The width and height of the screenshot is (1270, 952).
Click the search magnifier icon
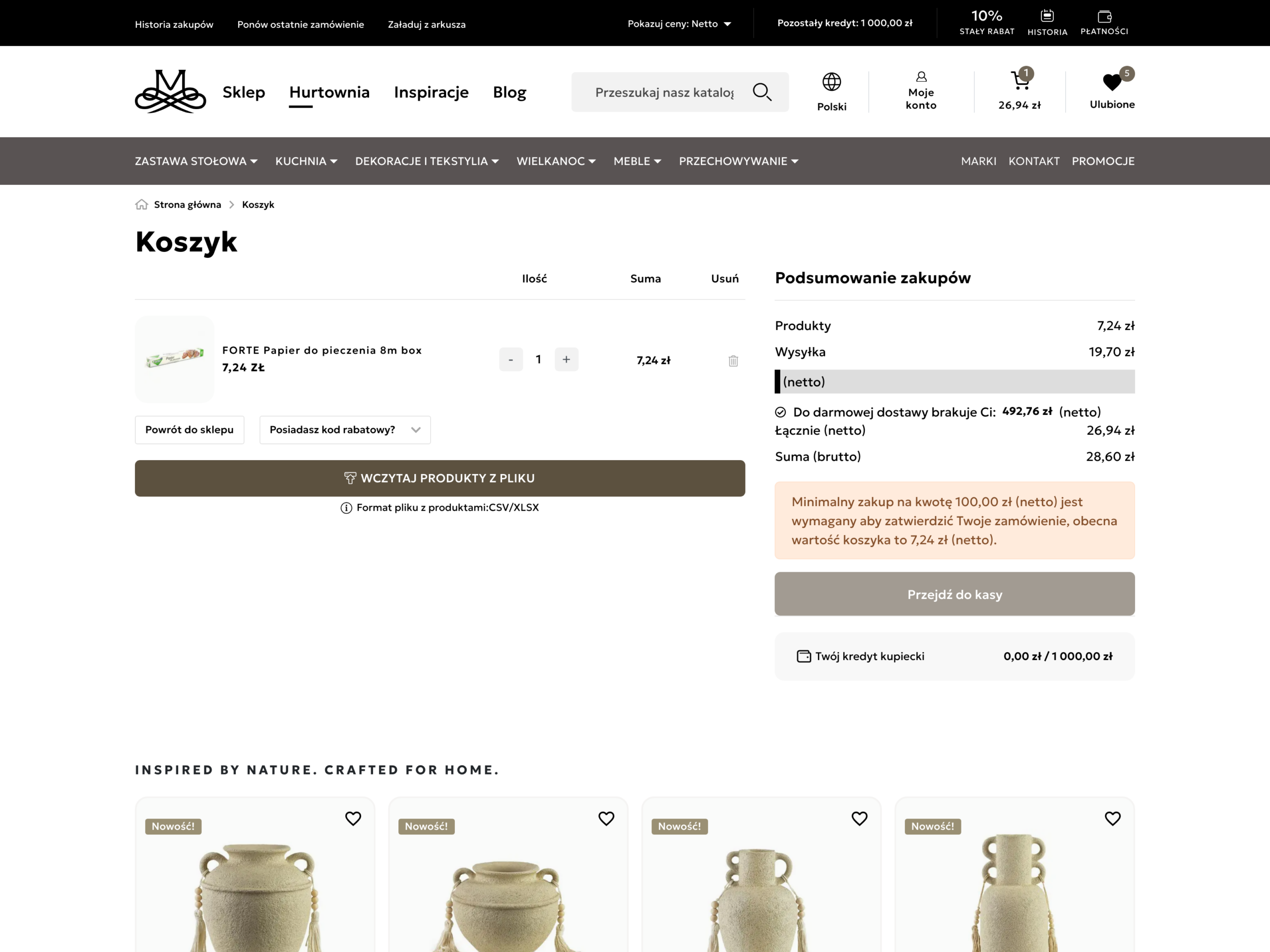pos(762,92)
